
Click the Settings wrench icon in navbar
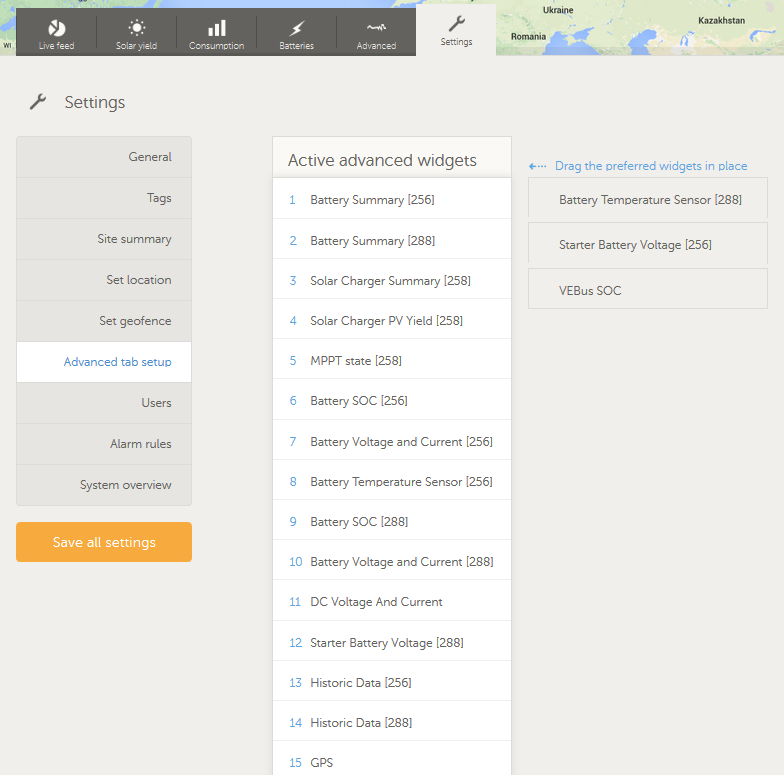(x=456, y=23)
